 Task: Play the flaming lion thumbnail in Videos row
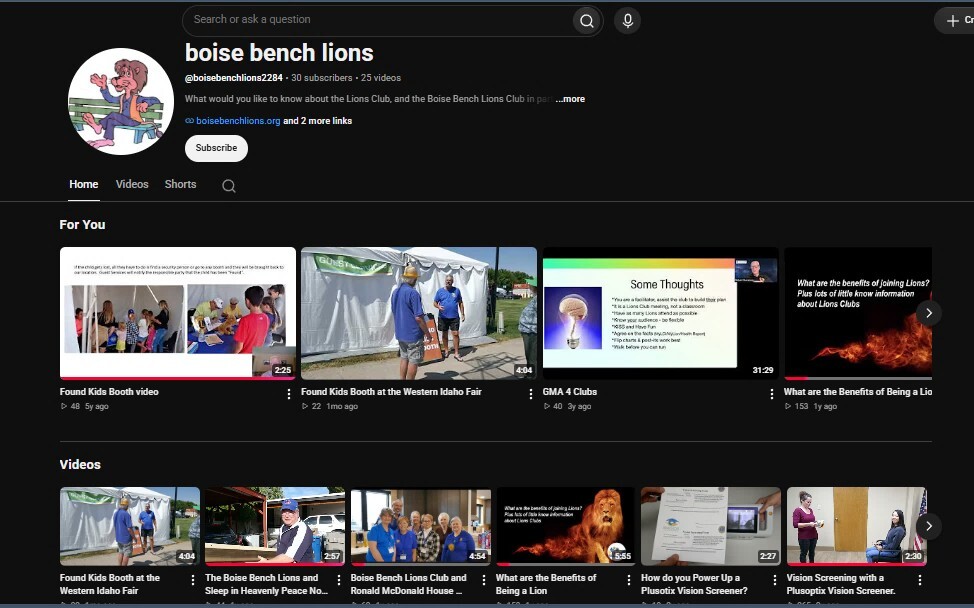[x=565, y=526]
